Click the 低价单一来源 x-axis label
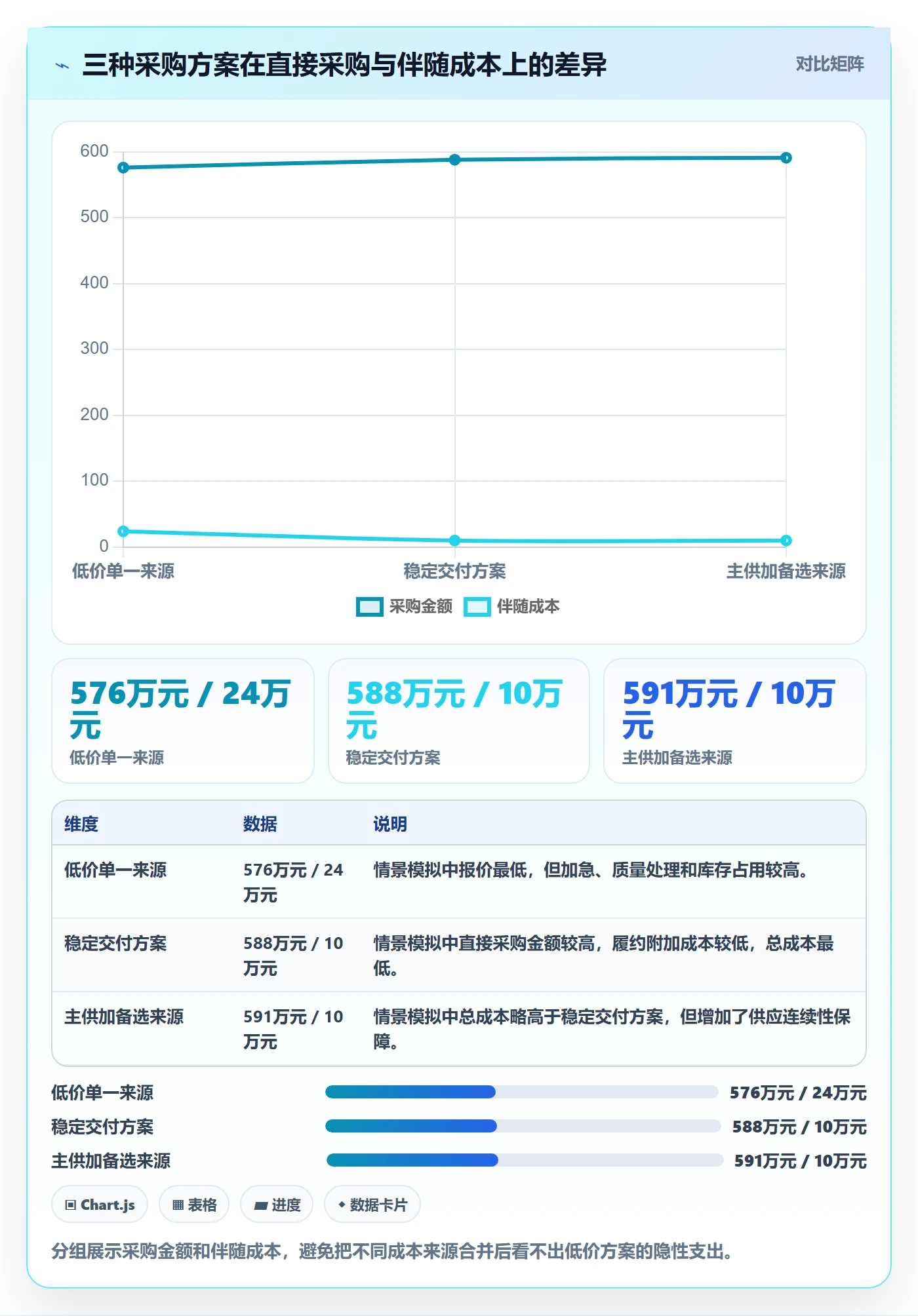The image size is (918, 1316). pos(123,571)
